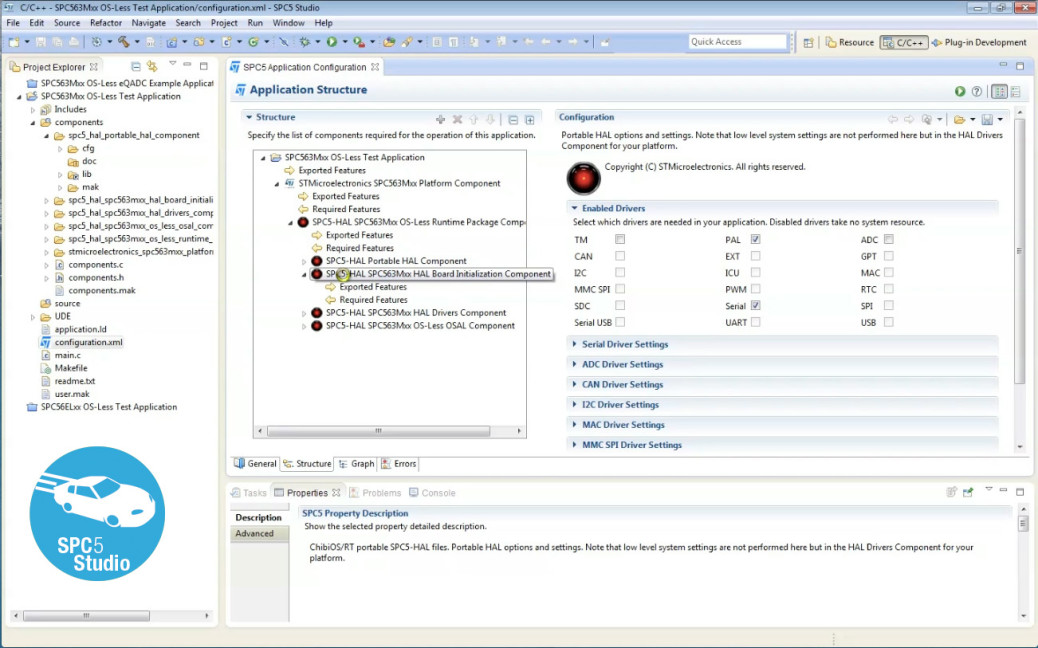Enable the PWM driver checkbox
The image size is (1038, 648).
[x=755, y=289]
